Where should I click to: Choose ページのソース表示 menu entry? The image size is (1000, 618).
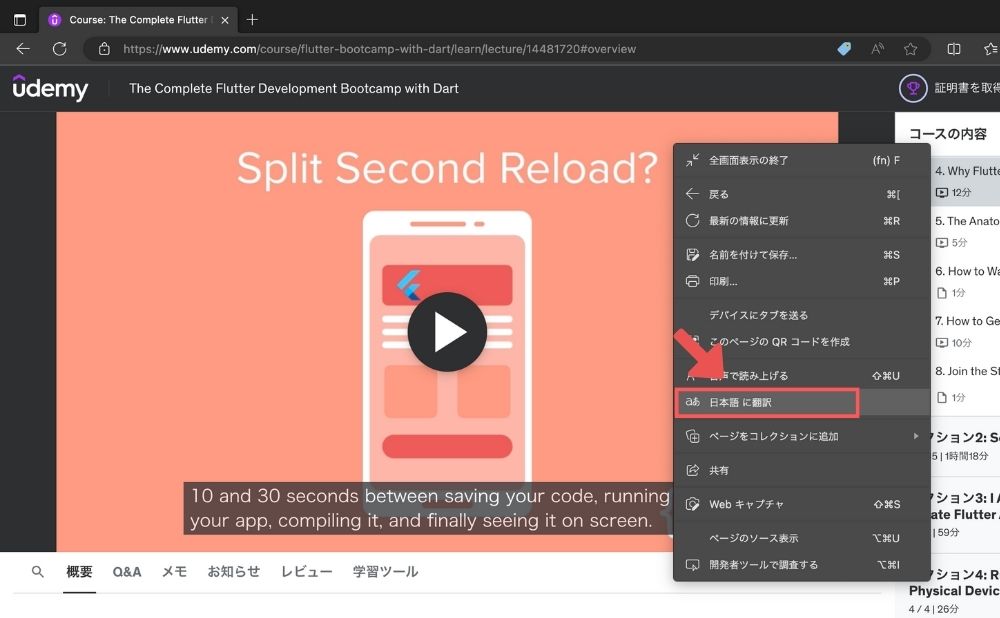802,538
